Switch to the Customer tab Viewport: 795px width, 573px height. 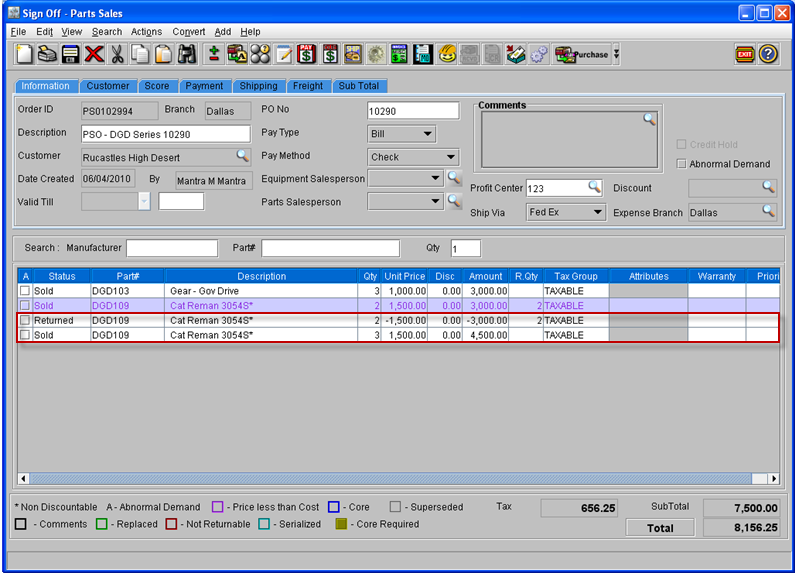[x=107, y=86]
